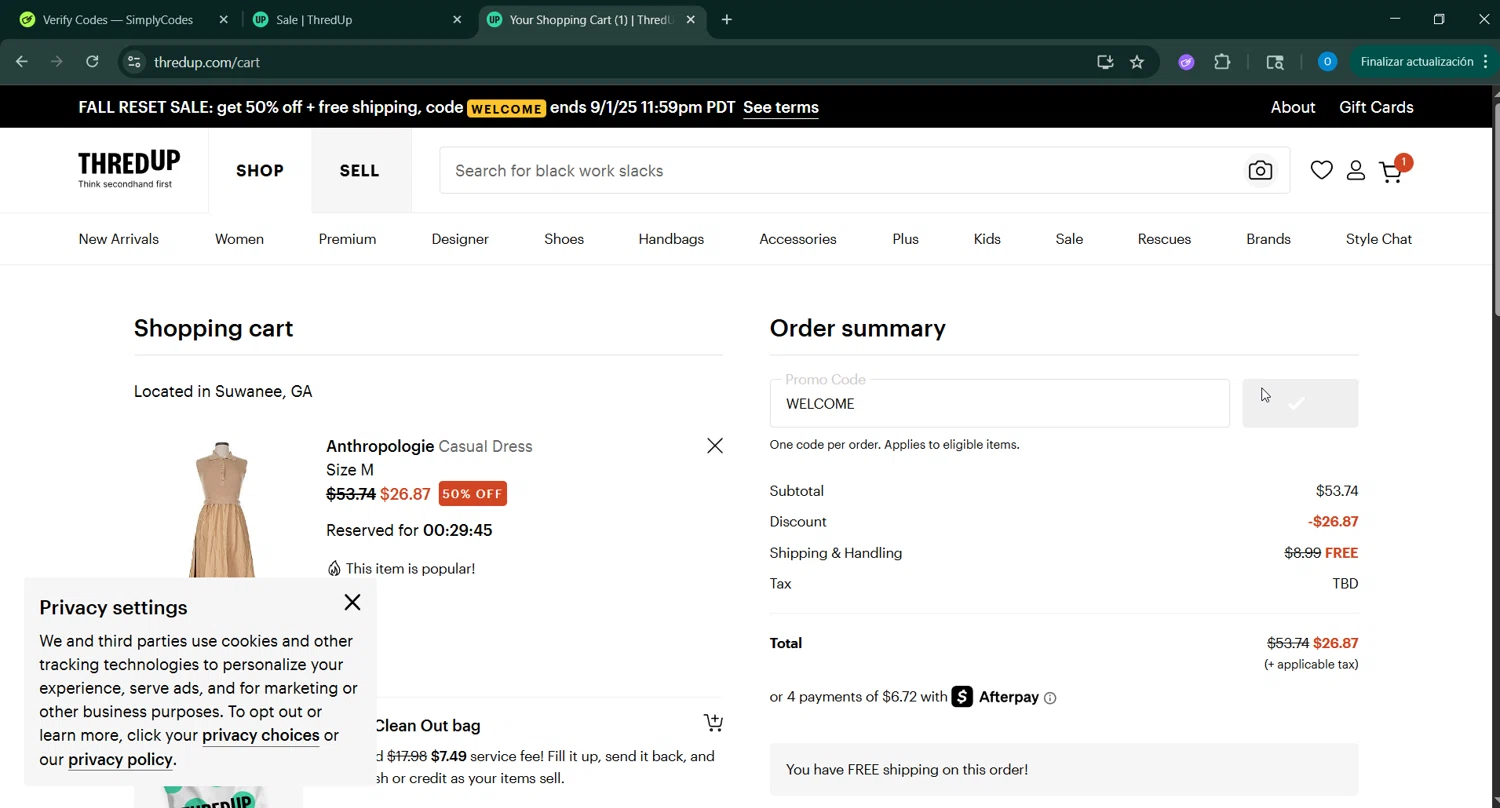This screenshot has width=1500, height=808.
Task: Click the Finalizar actualización button
Action: [1422, 62]
